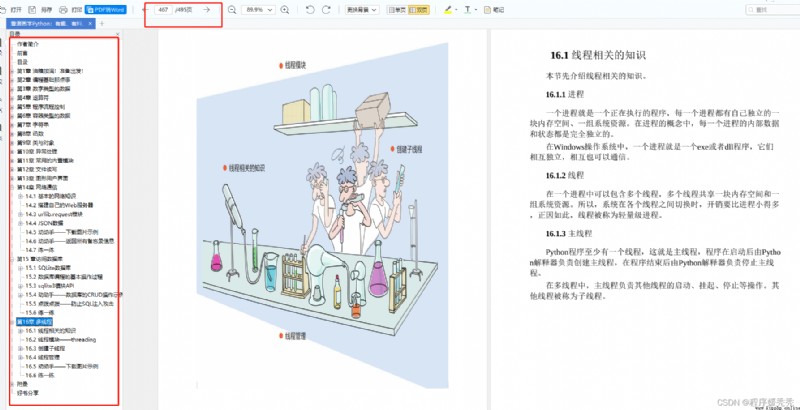Open section 14.7 练一练

point(40,250)
